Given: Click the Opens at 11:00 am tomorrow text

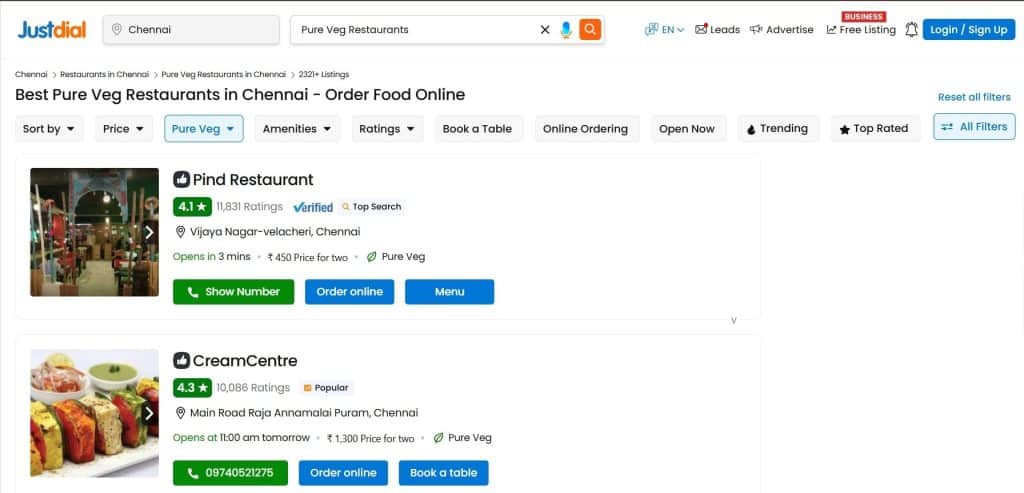Looking at the screenshot, I should coord(241,437).
